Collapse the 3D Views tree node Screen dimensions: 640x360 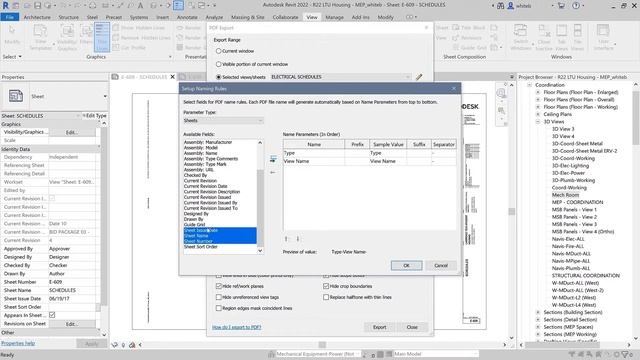[538, 122]
